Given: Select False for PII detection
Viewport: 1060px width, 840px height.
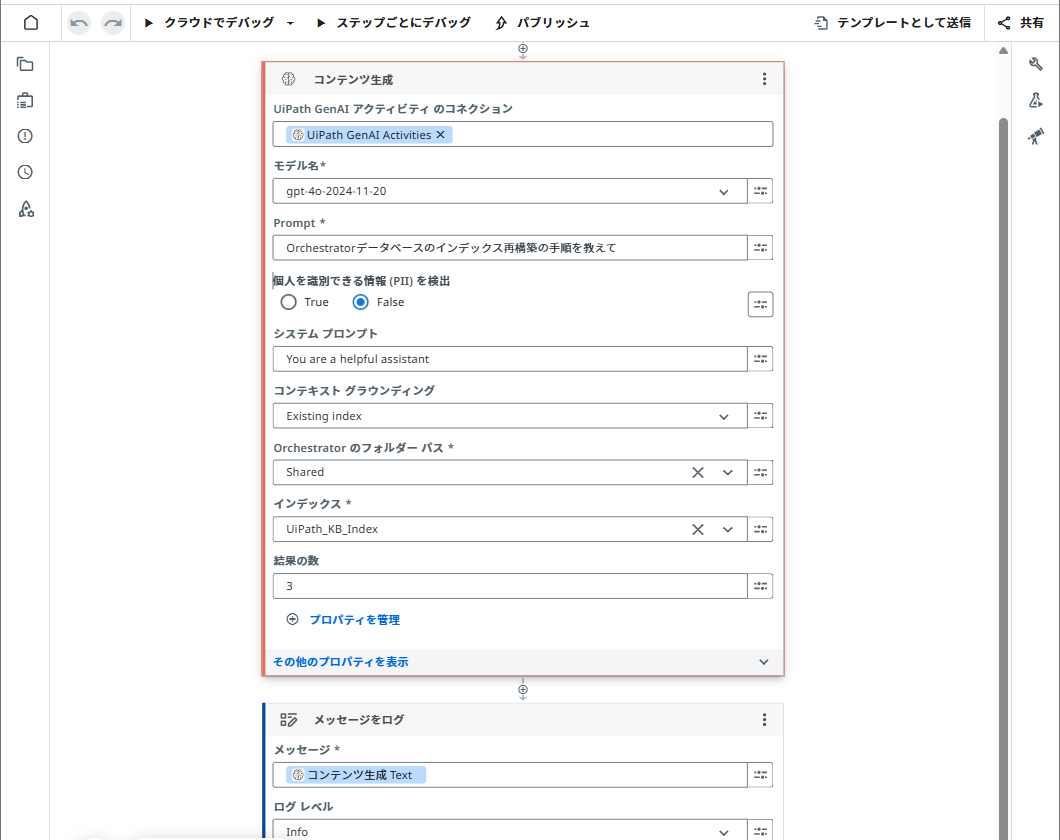Looking at the screenshot, I should pos(361,302).
